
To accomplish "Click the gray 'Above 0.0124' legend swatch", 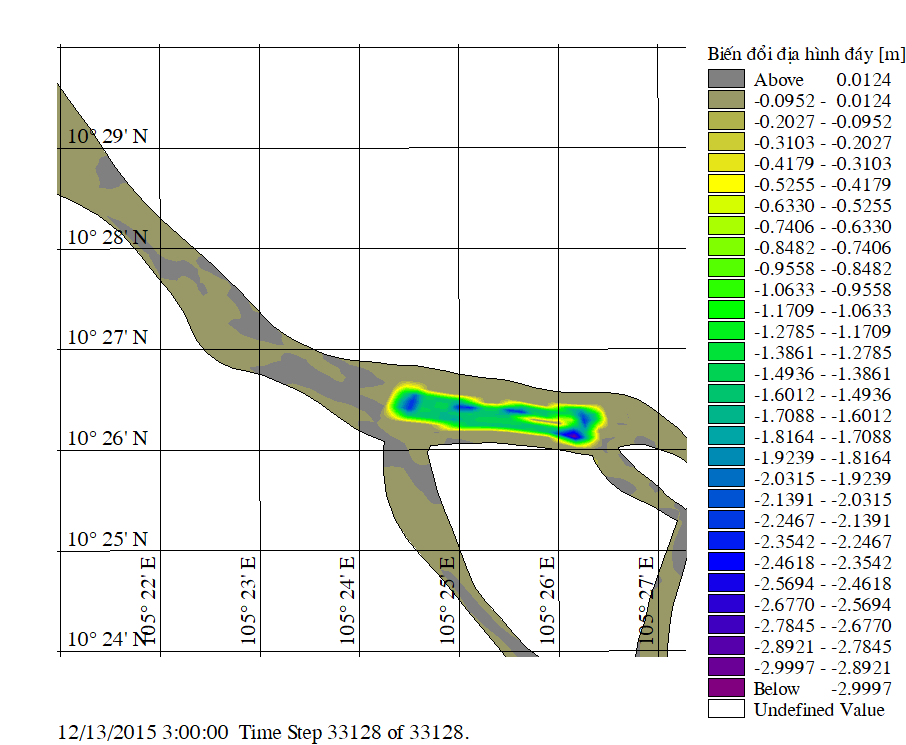I will pos(726,79).
